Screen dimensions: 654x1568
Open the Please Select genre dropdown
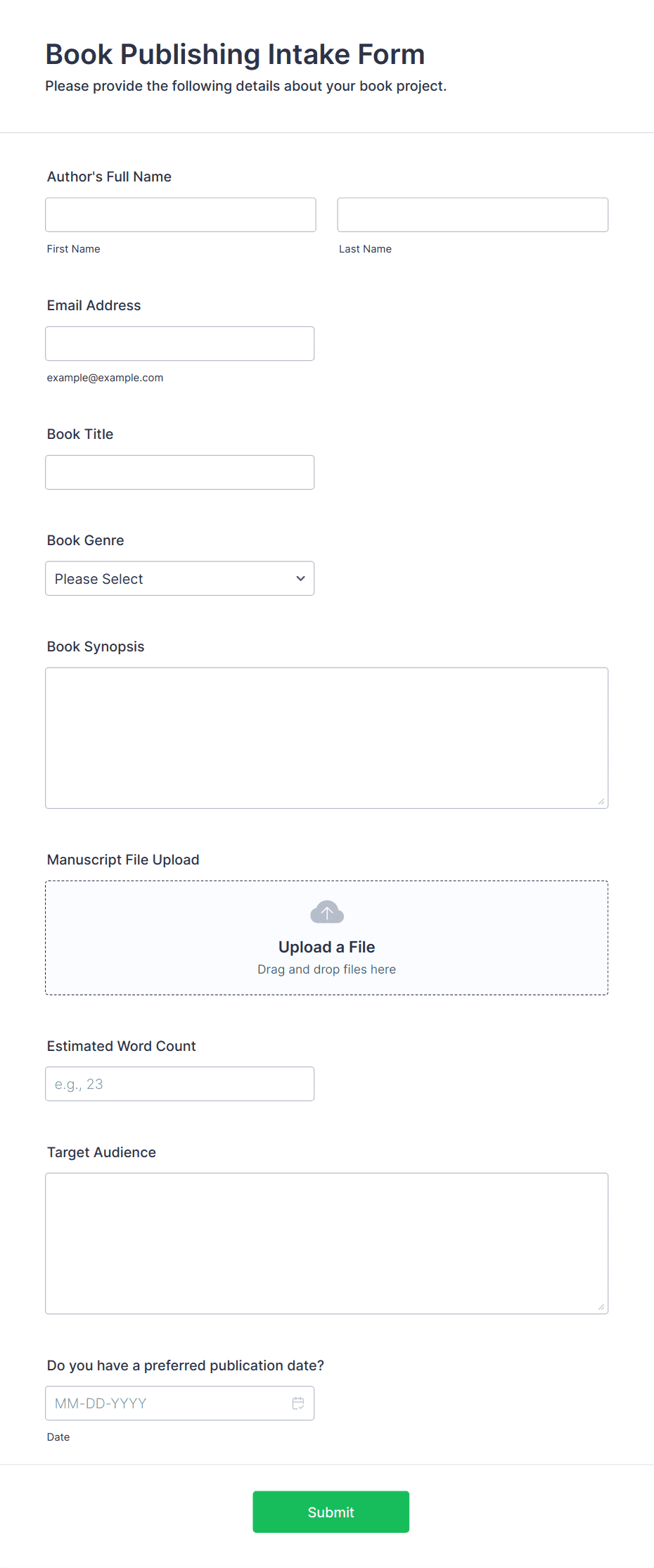tap(180, 578)
